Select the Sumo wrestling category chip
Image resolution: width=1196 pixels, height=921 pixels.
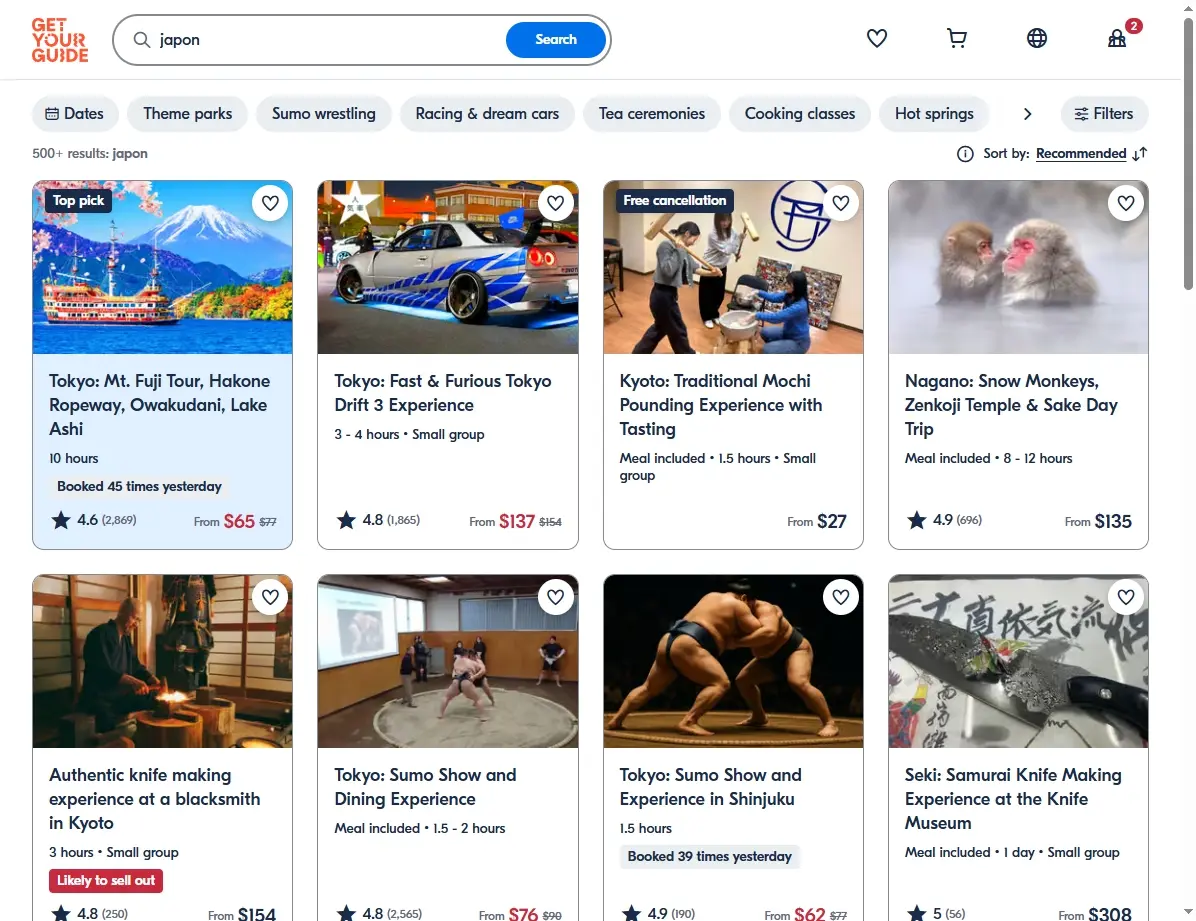coord(323,114)
